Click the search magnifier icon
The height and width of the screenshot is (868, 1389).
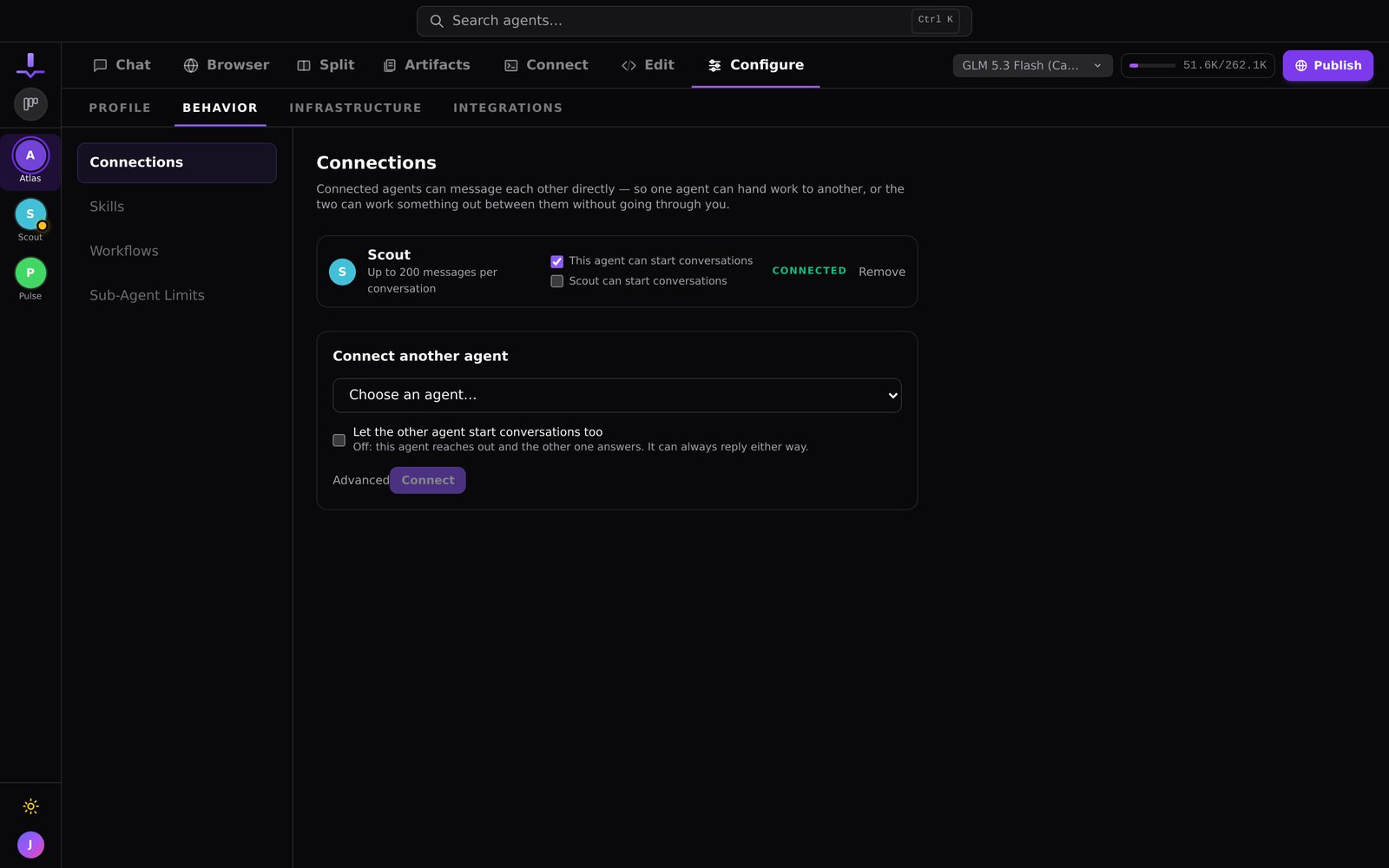tap(437, 21)
